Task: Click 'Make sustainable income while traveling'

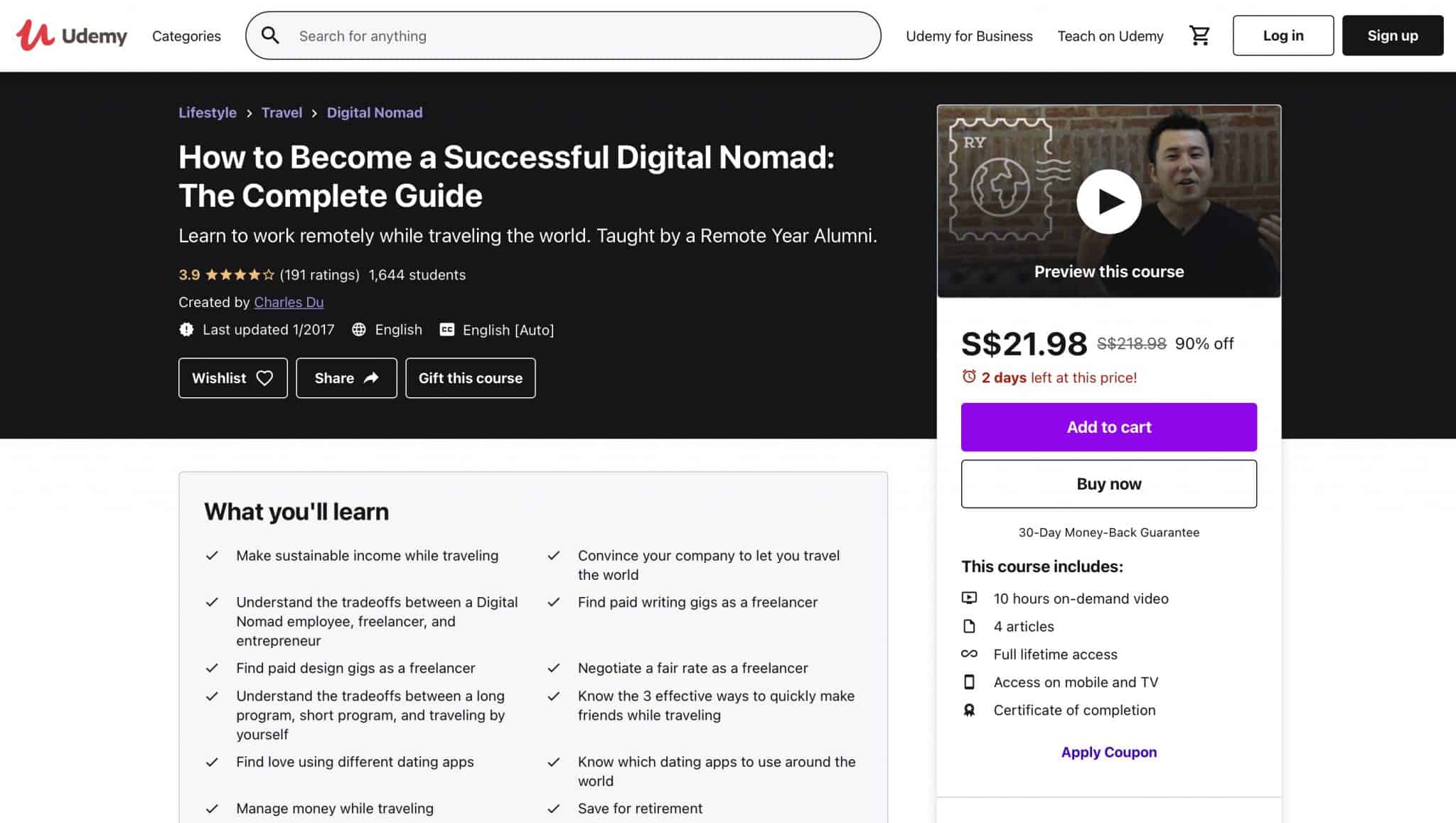Action: (367, 556)
